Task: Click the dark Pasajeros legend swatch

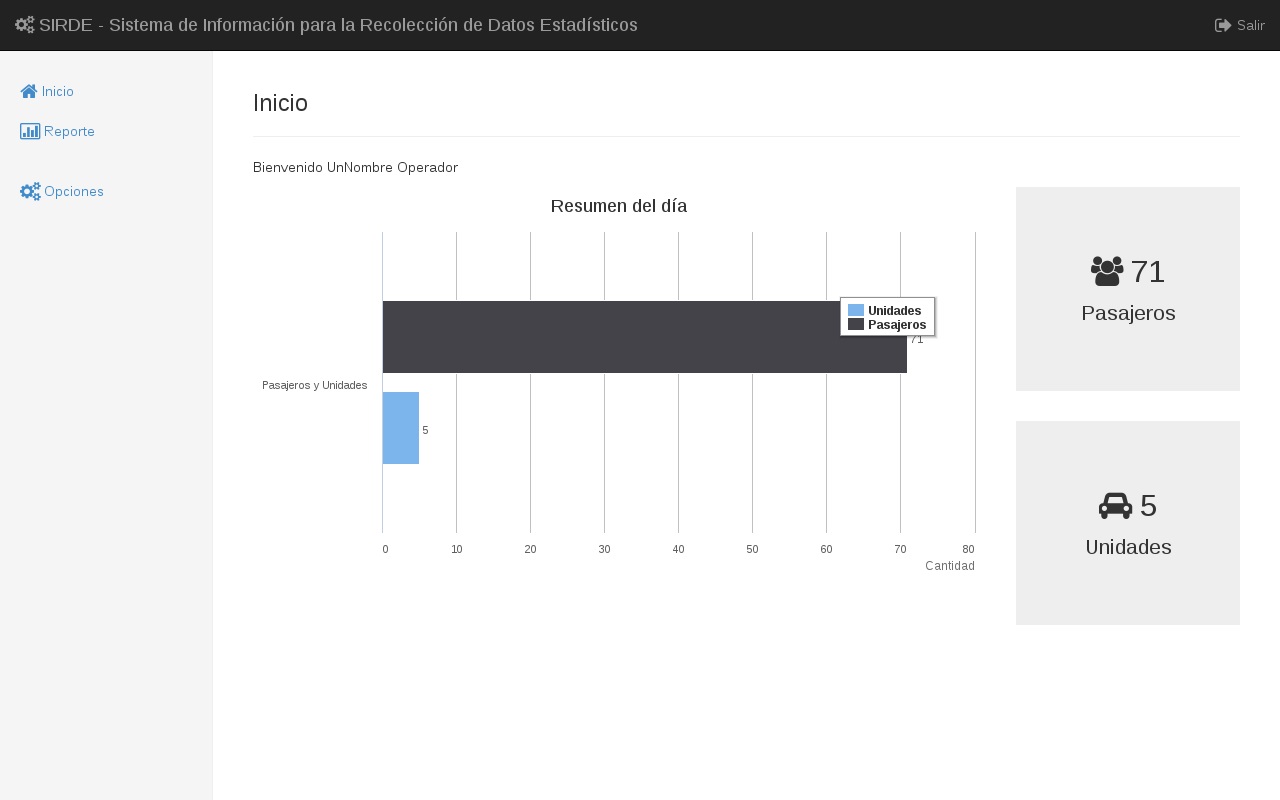Action: tap(856, 324)
